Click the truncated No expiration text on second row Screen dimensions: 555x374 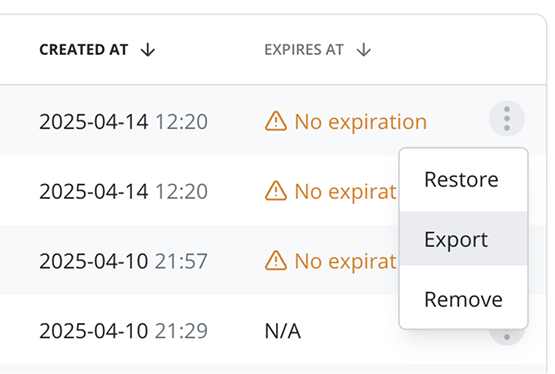pos(345,191)
